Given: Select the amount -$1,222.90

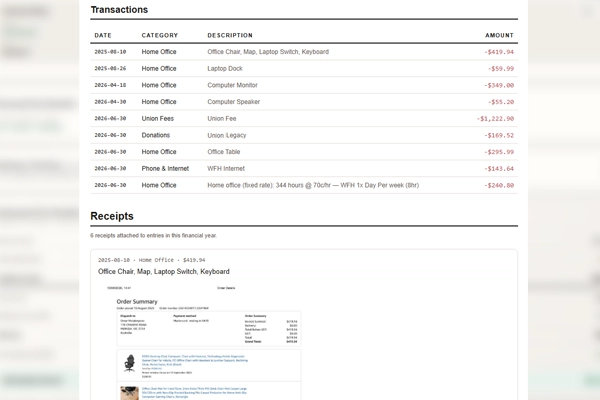Looking at the screenshot, I should [495, 118].
